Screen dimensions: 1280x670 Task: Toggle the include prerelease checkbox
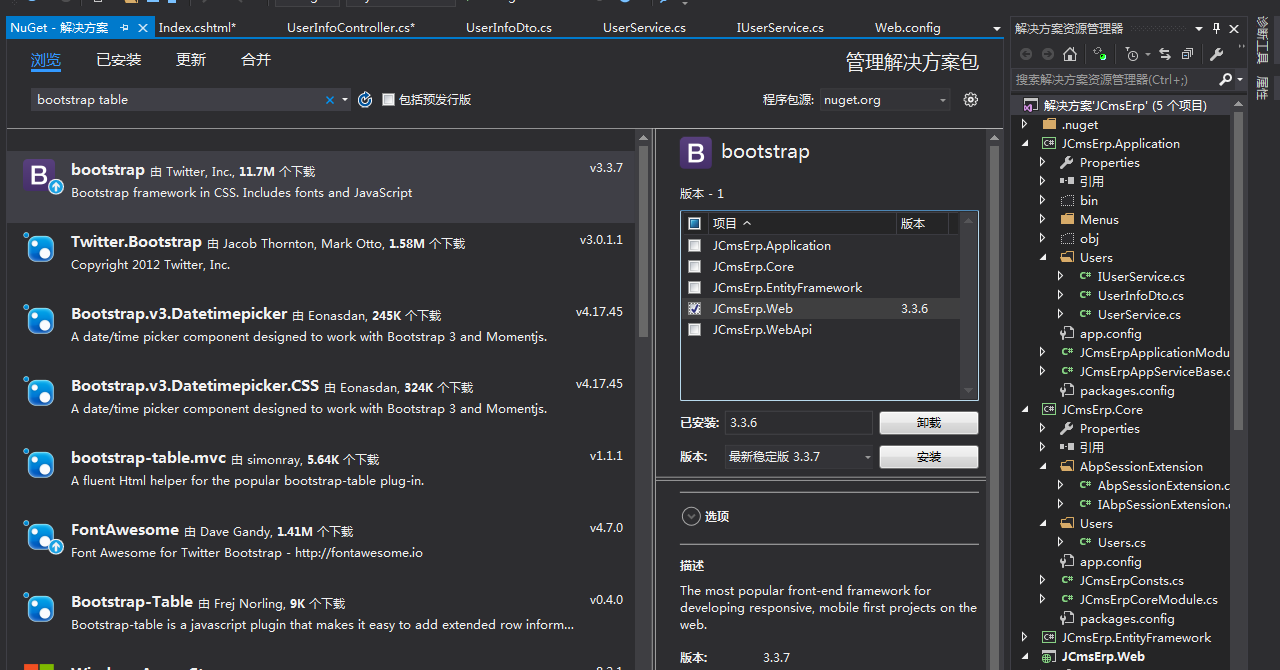(x=388, y=99)
